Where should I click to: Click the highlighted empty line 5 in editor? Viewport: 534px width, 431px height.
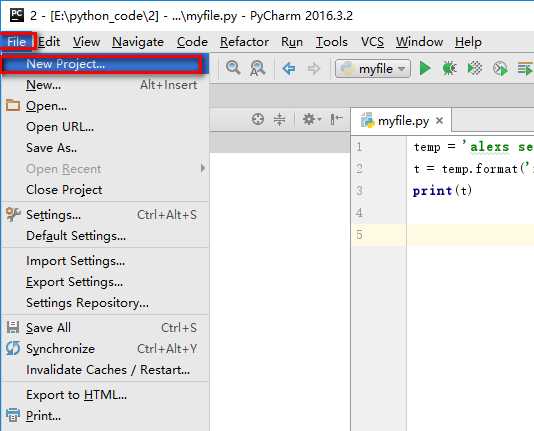coord(470,235)
